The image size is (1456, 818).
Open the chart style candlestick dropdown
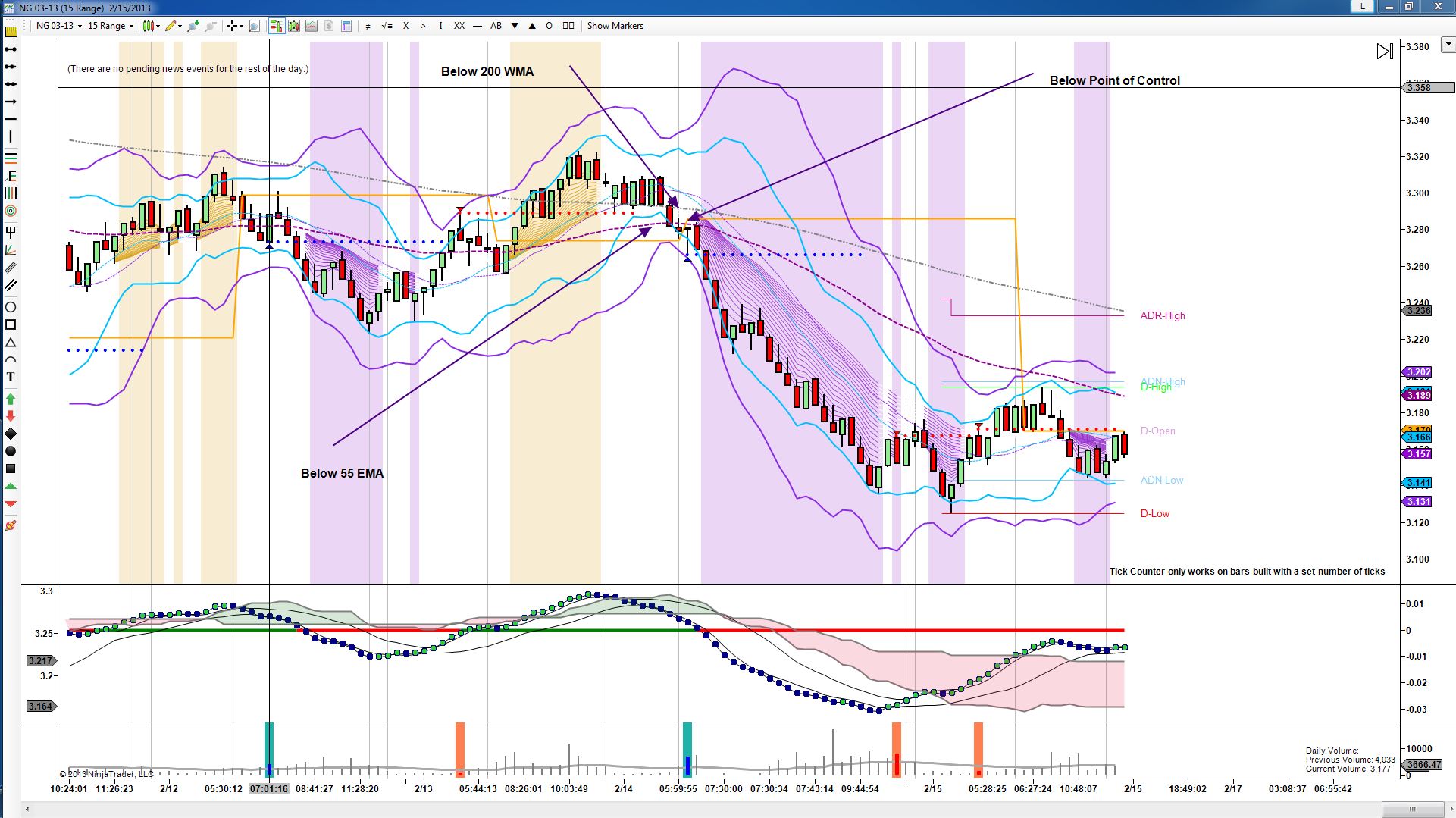click(x=152, y=26)
